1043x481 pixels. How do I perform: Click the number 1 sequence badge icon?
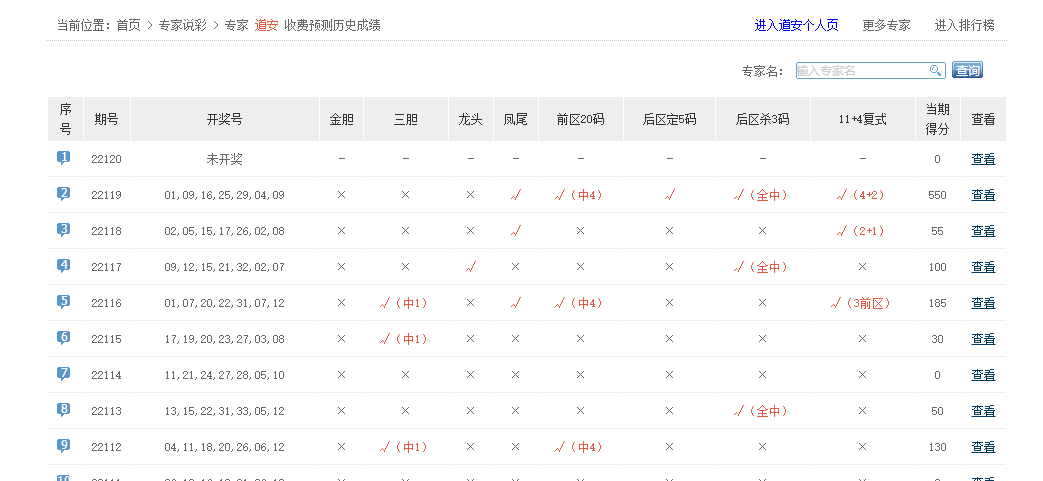point(64,158)
